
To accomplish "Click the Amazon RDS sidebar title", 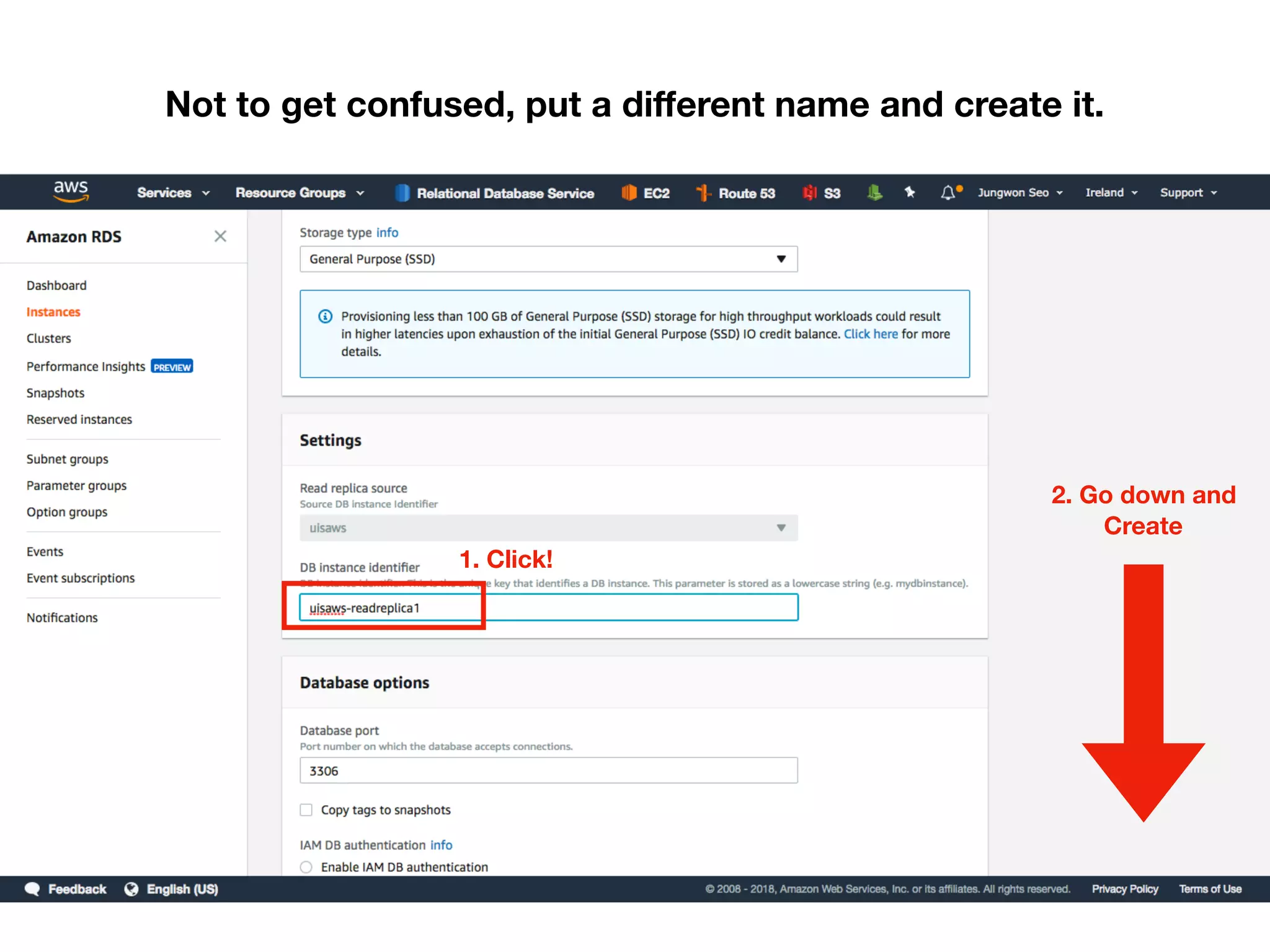I will pyautogui.click(x=74, y=237).
